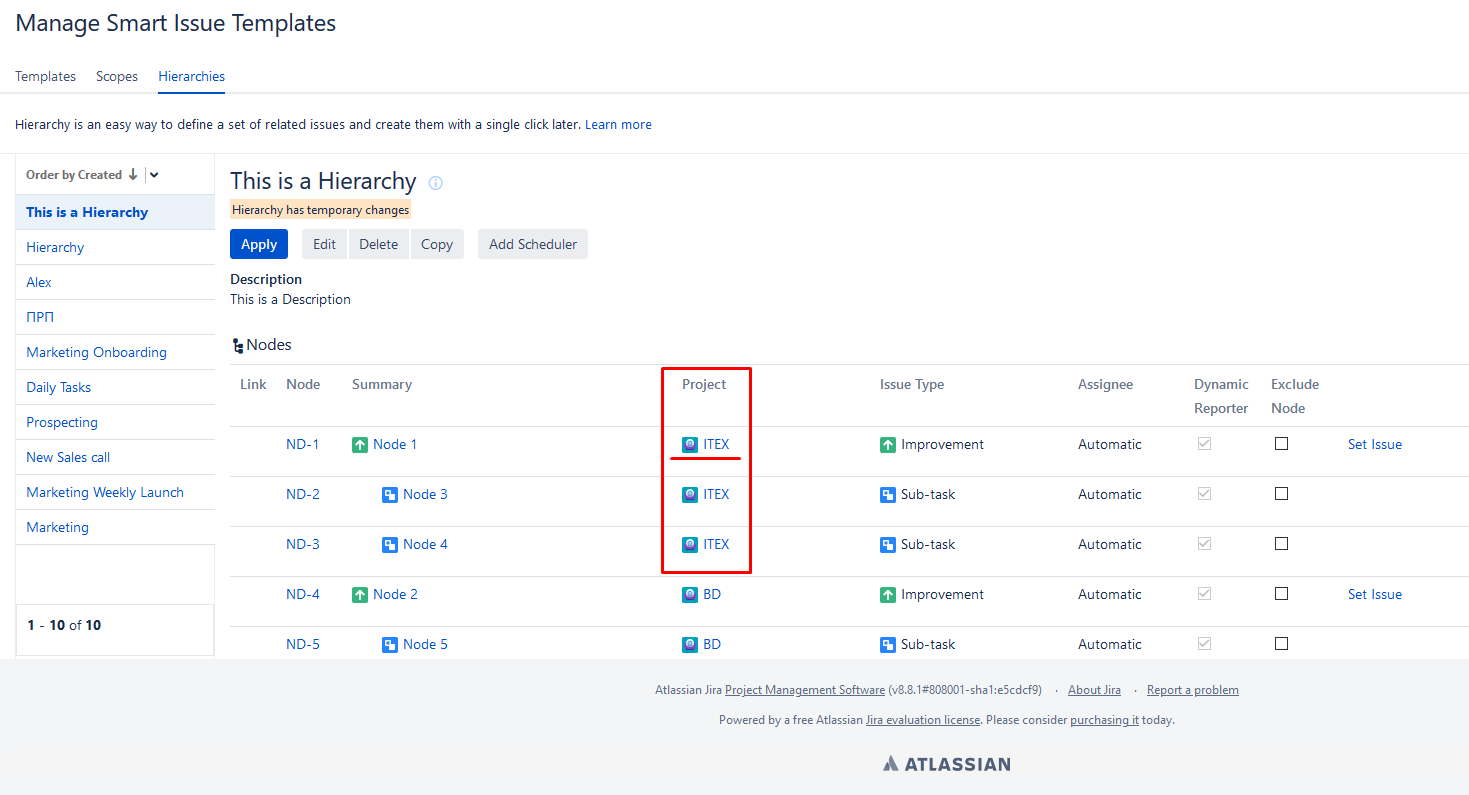The image size is (1469, 795).
Task: Toggle Dynamic Reporter checkbox for ND-2
Action: [x=1204, y=494]
